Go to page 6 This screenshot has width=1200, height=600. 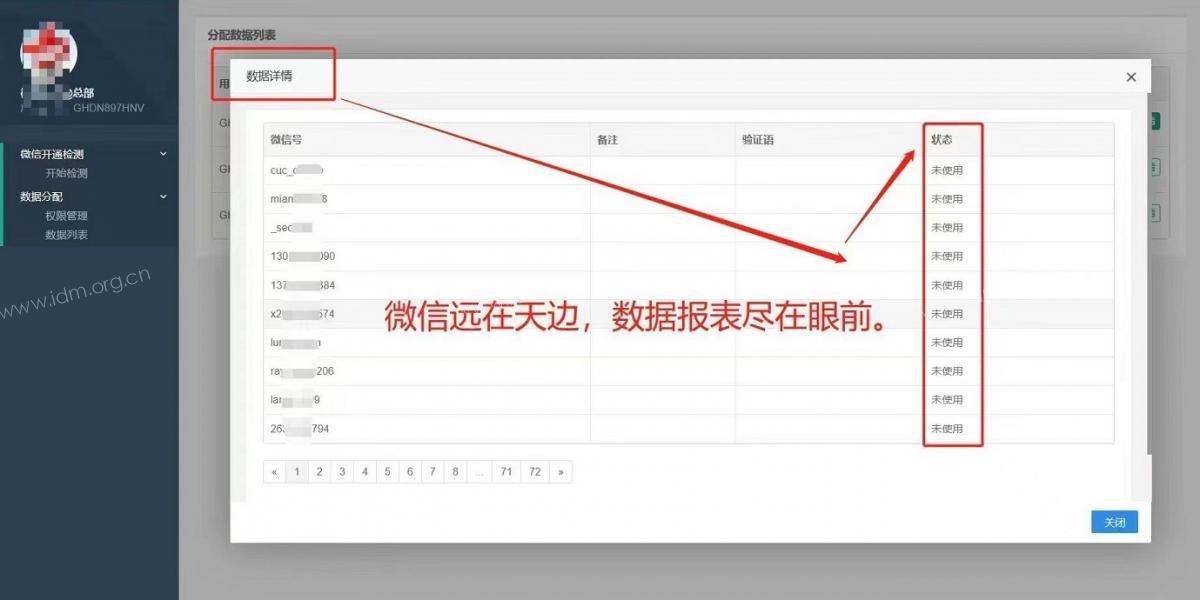click(409, 472)
